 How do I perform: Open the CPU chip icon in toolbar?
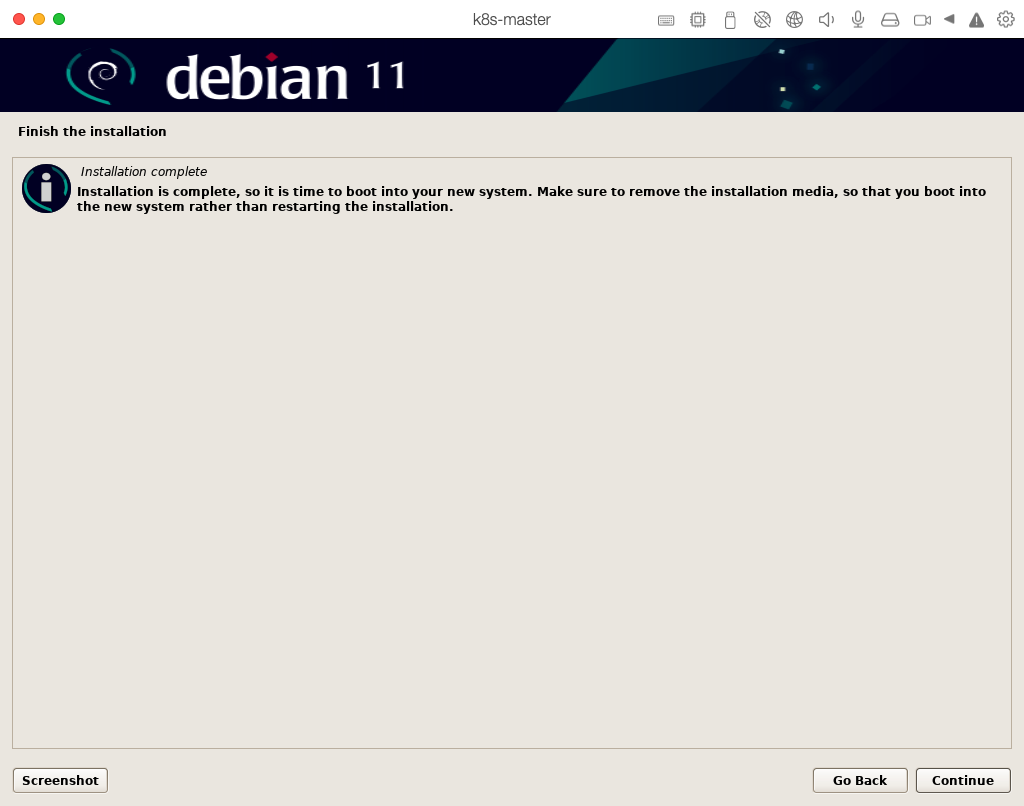(697, 20)
